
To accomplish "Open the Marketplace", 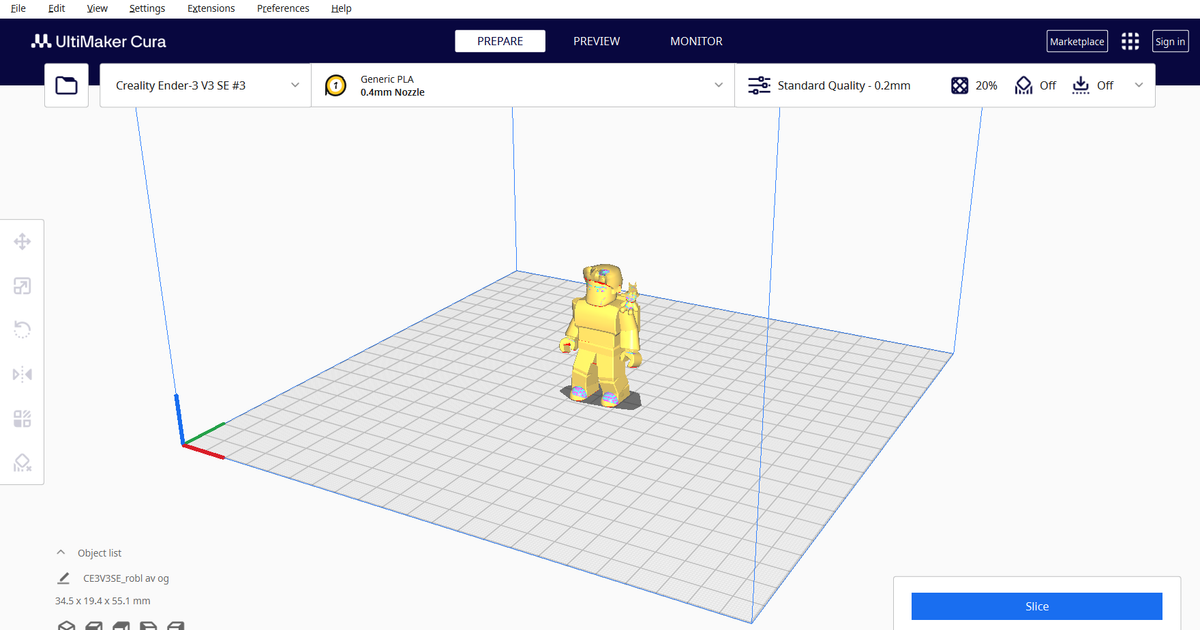I will coord(1077,41).
